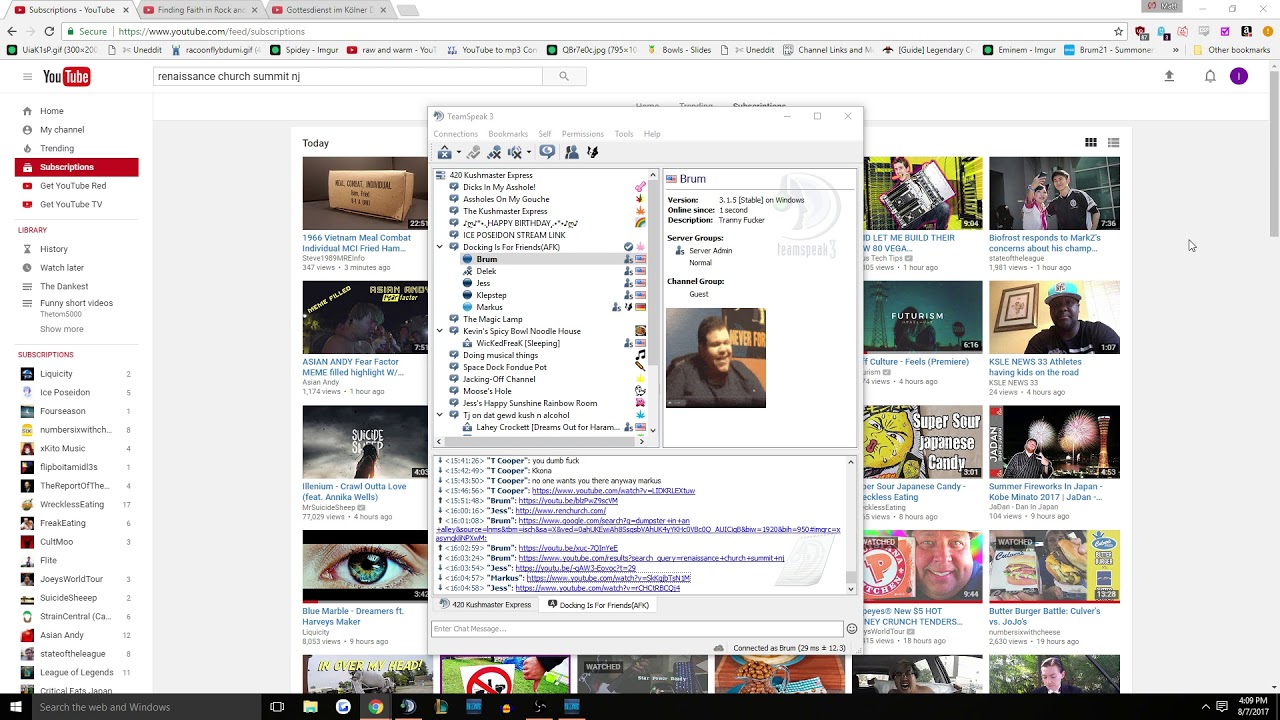Image resolution: width=1280 pixels, height=720 pixels.
Task: Open the 1966 Vietnam Meal Combat video thumbnail
Action: pyautogui.click(x=365, y=194)
